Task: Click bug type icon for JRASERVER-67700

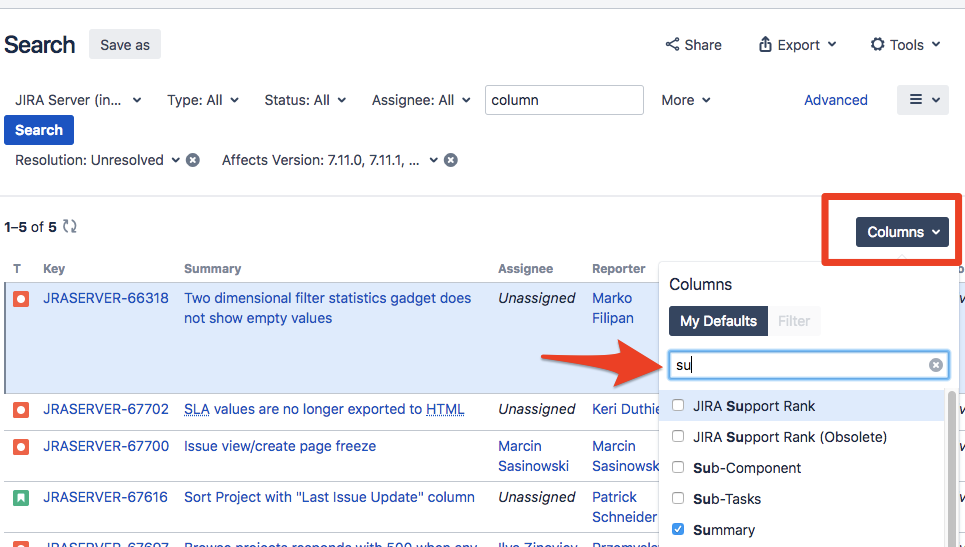Action: (x=21, y=447)
